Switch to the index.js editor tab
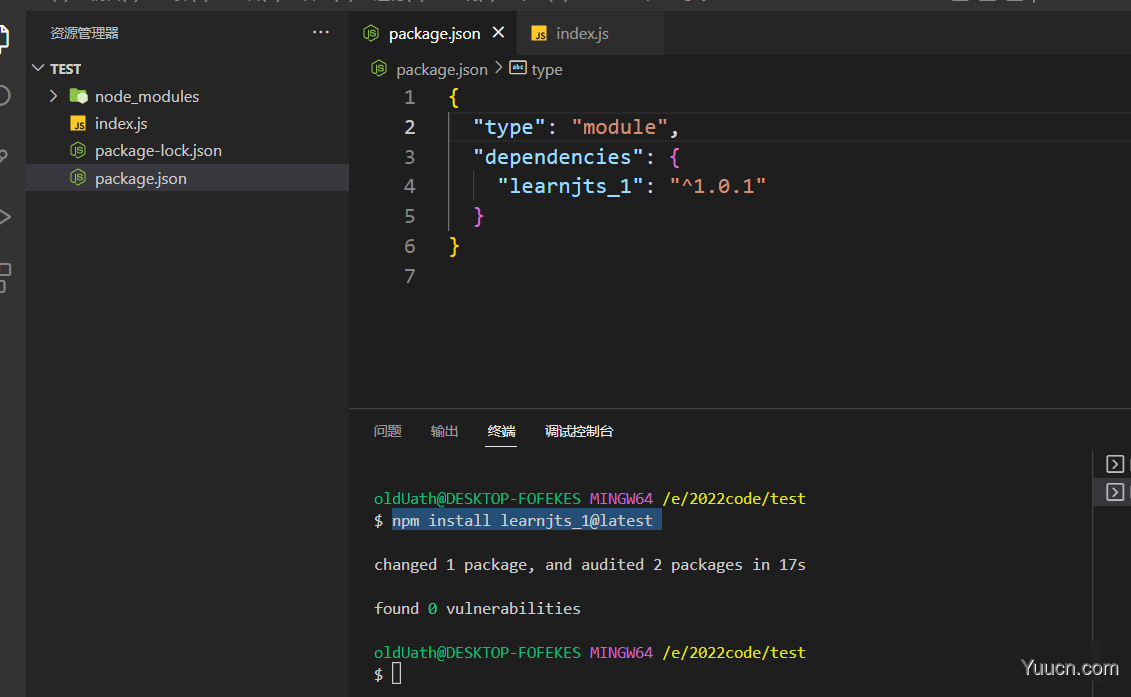The width and height of the screenshot is (1131, 697). point(581,34)
